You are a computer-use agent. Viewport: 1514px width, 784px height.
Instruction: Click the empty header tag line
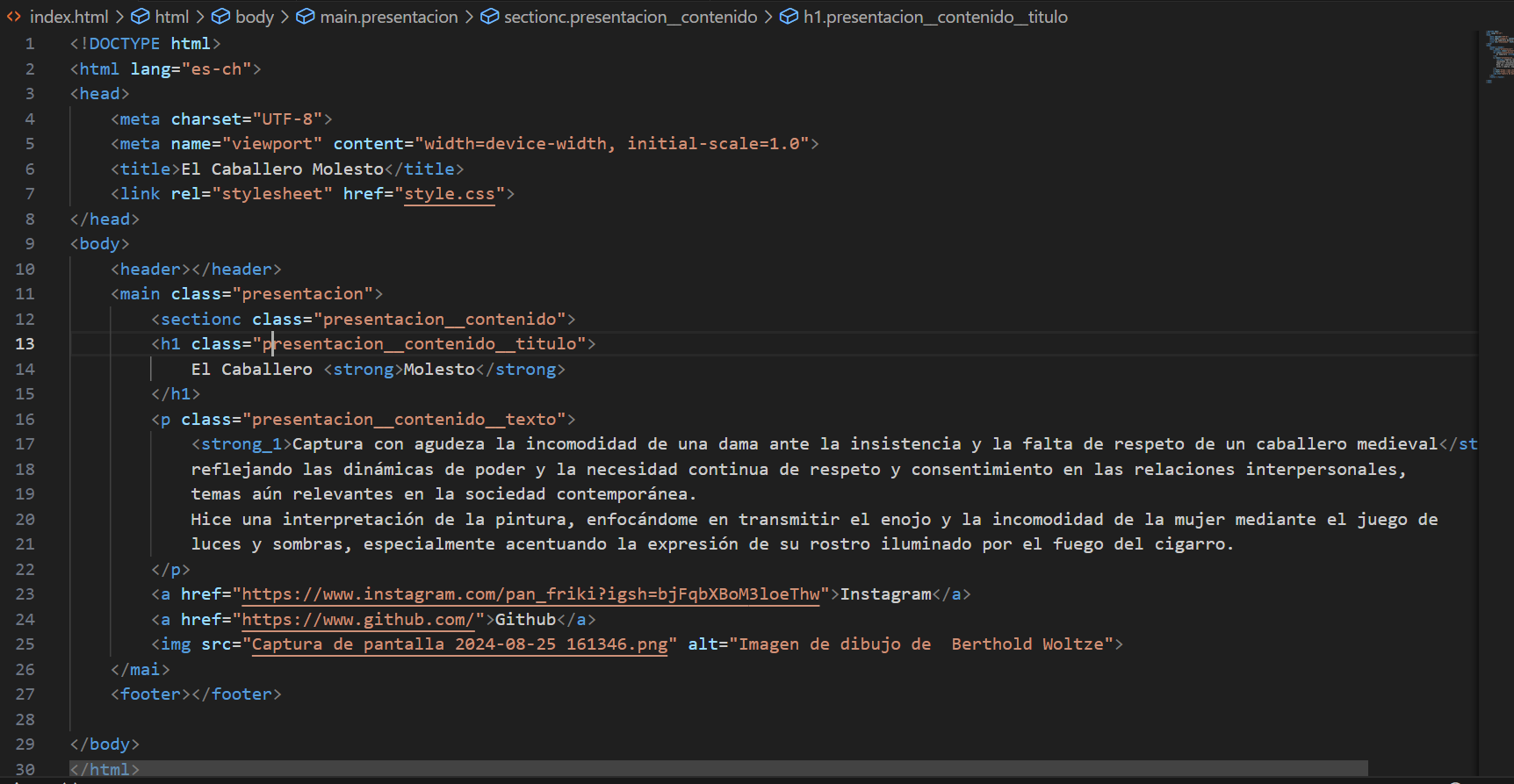coord(196,270)
